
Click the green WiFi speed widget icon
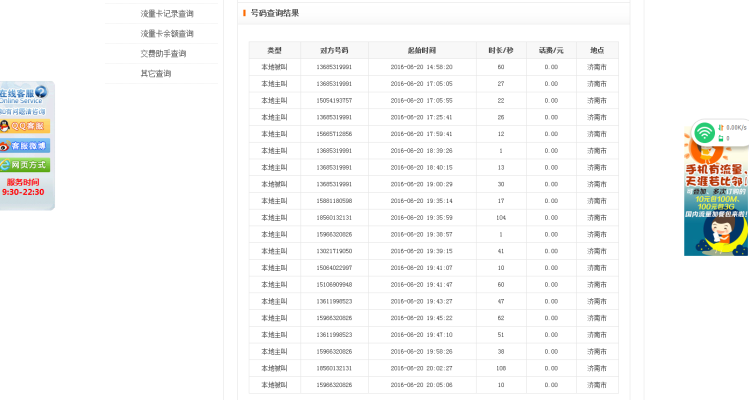pyautogui.click(x=705, y=132)
